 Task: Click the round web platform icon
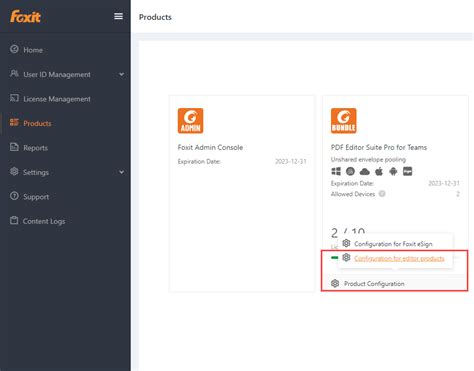350,171
